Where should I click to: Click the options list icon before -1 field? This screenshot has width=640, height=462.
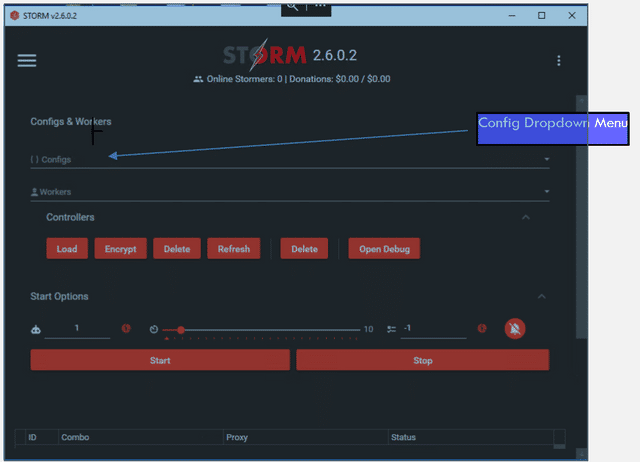(391, 329)
